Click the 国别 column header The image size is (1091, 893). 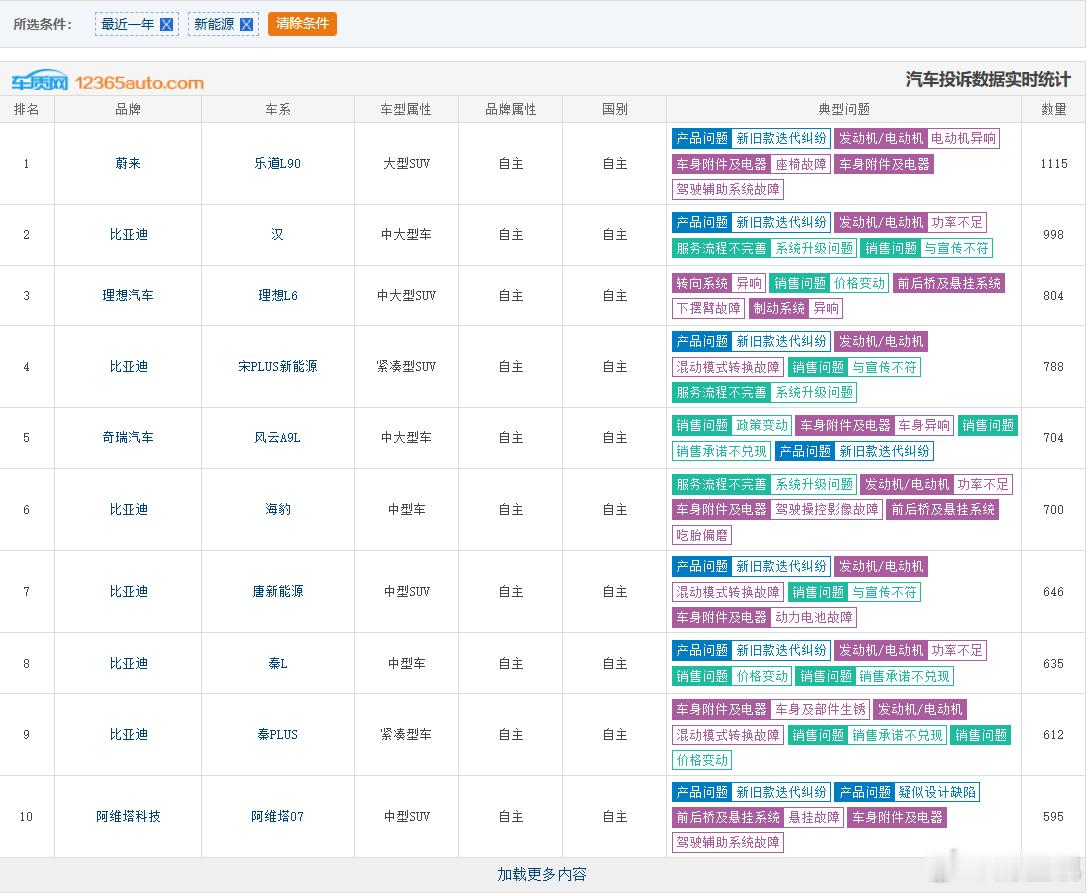pyautogui.click(x=614, y=109)
